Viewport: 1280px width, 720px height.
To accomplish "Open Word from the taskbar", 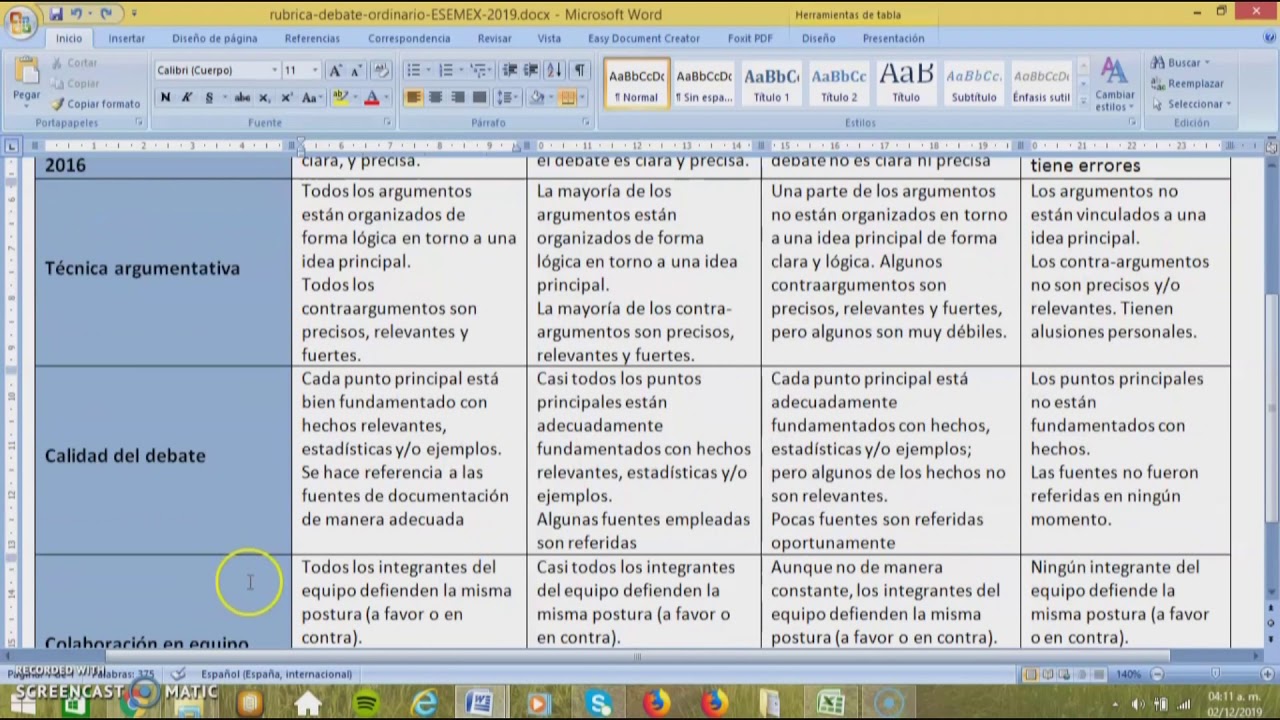I will pyautogui.click(x=479, y=704).
